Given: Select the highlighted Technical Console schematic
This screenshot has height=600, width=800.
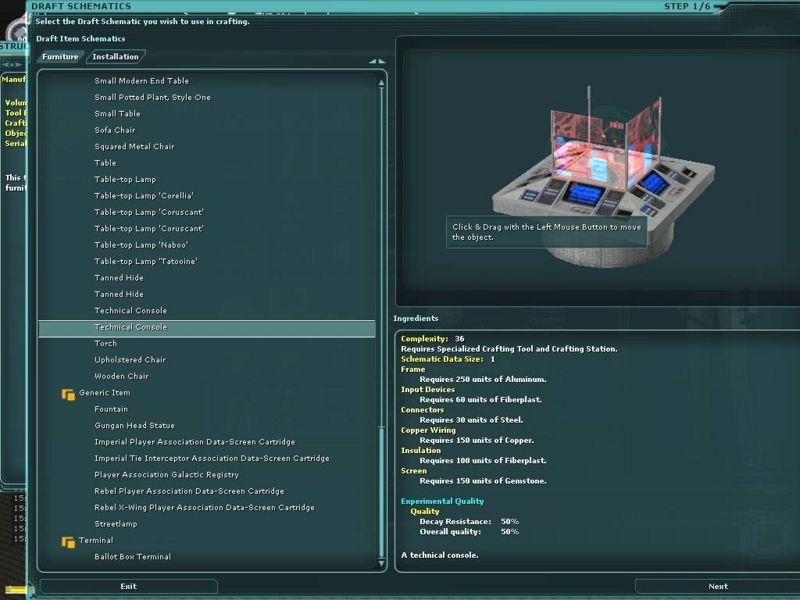Looking at the screenshot, I should coord(131,328).
